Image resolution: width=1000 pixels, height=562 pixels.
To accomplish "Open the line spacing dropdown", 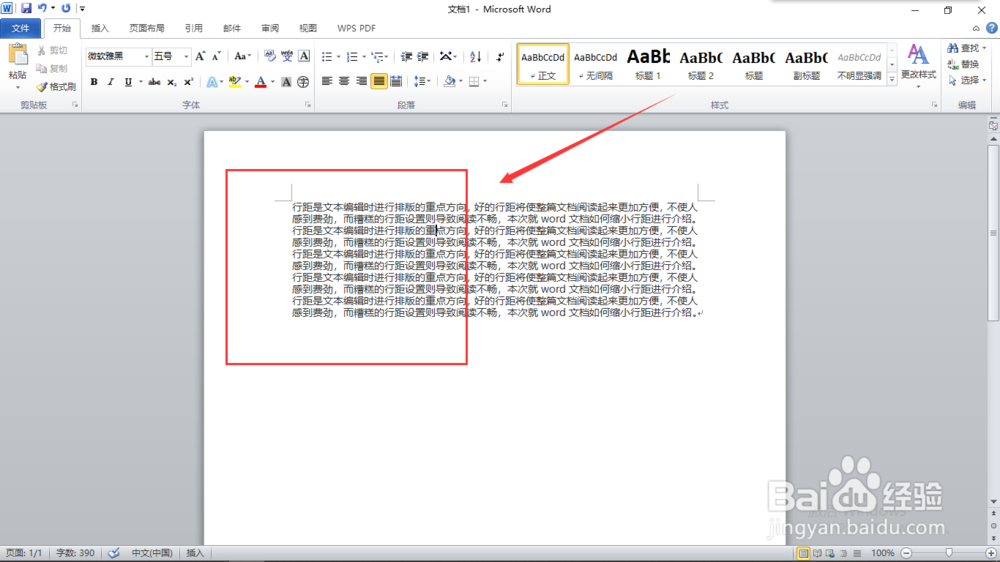I will (x=422, y=81).
